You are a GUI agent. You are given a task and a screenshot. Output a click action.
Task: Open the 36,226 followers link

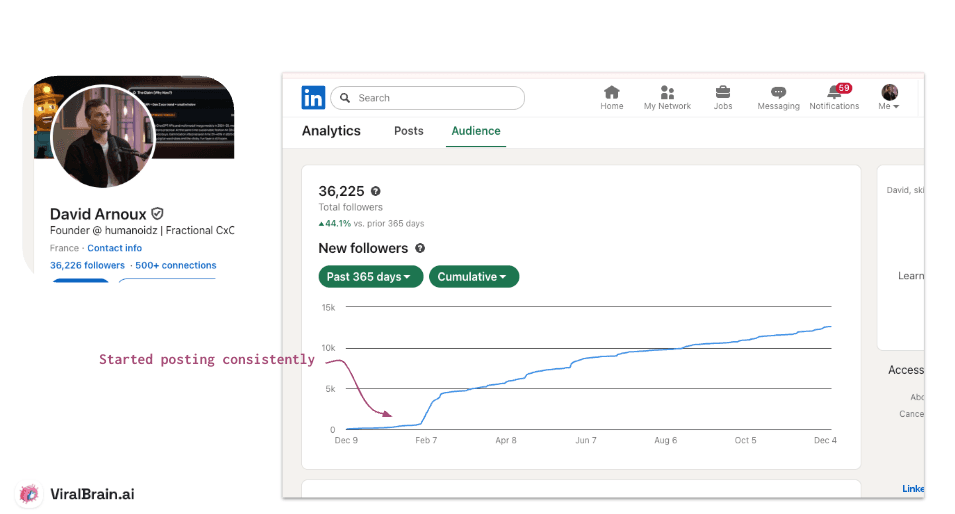[x=87, y=266]
